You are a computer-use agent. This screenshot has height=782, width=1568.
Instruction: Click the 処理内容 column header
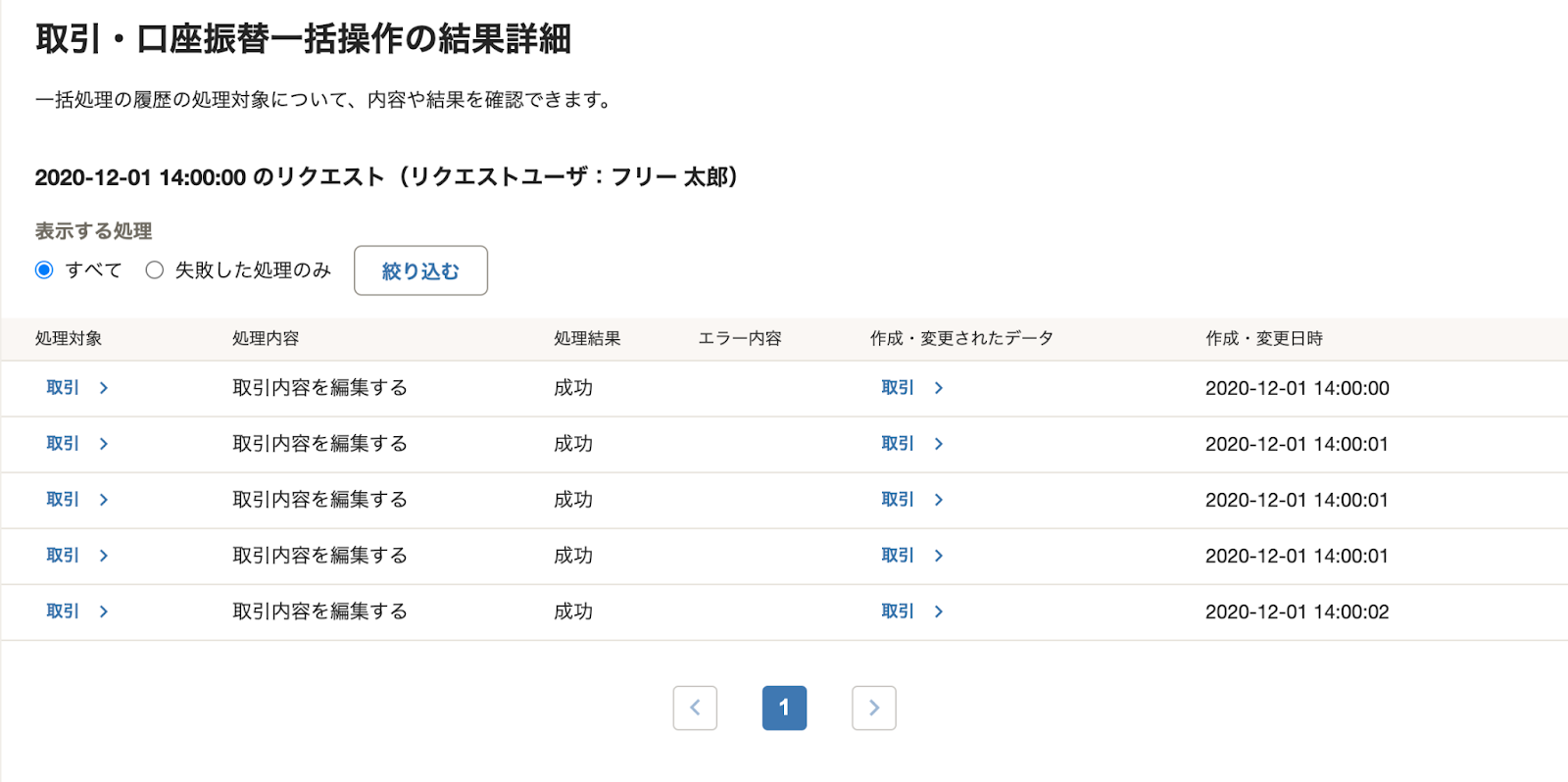click(266, 338)
